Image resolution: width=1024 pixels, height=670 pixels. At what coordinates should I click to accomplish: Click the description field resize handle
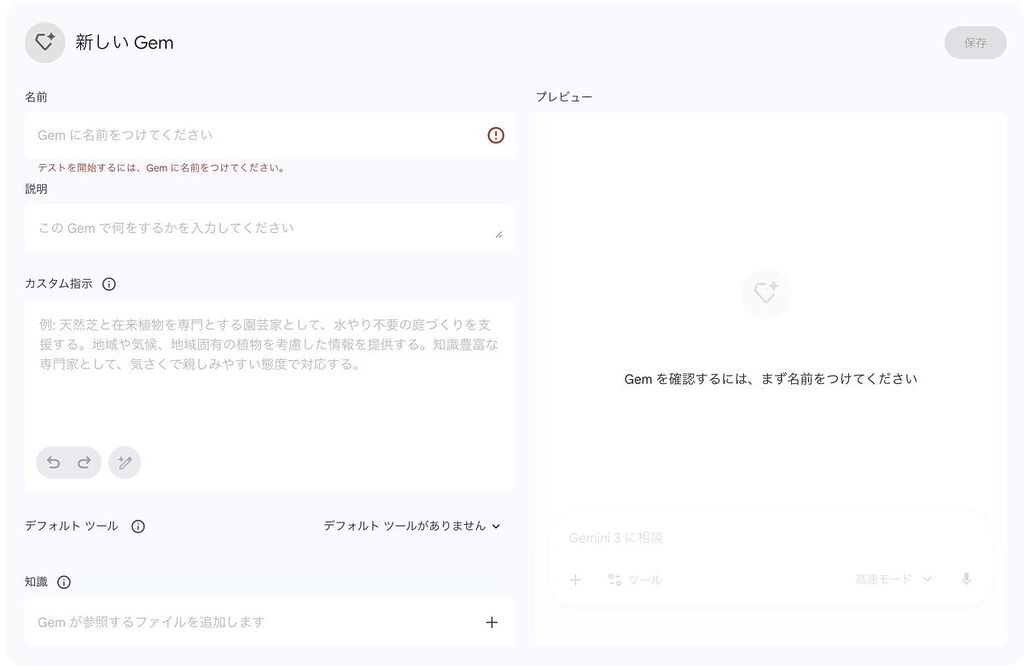498,234
